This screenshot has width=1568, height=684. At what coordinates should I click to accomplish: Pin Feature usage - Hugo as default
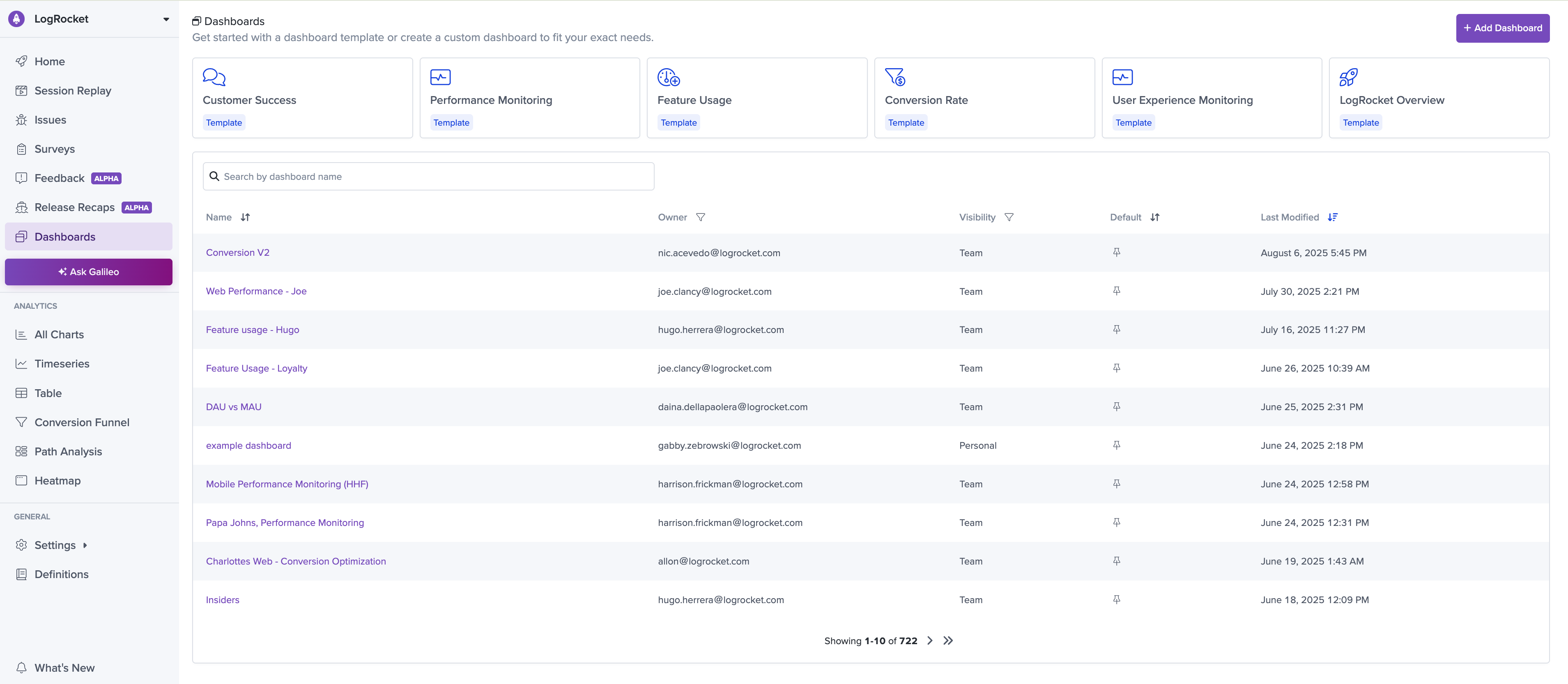(1116, 329)
